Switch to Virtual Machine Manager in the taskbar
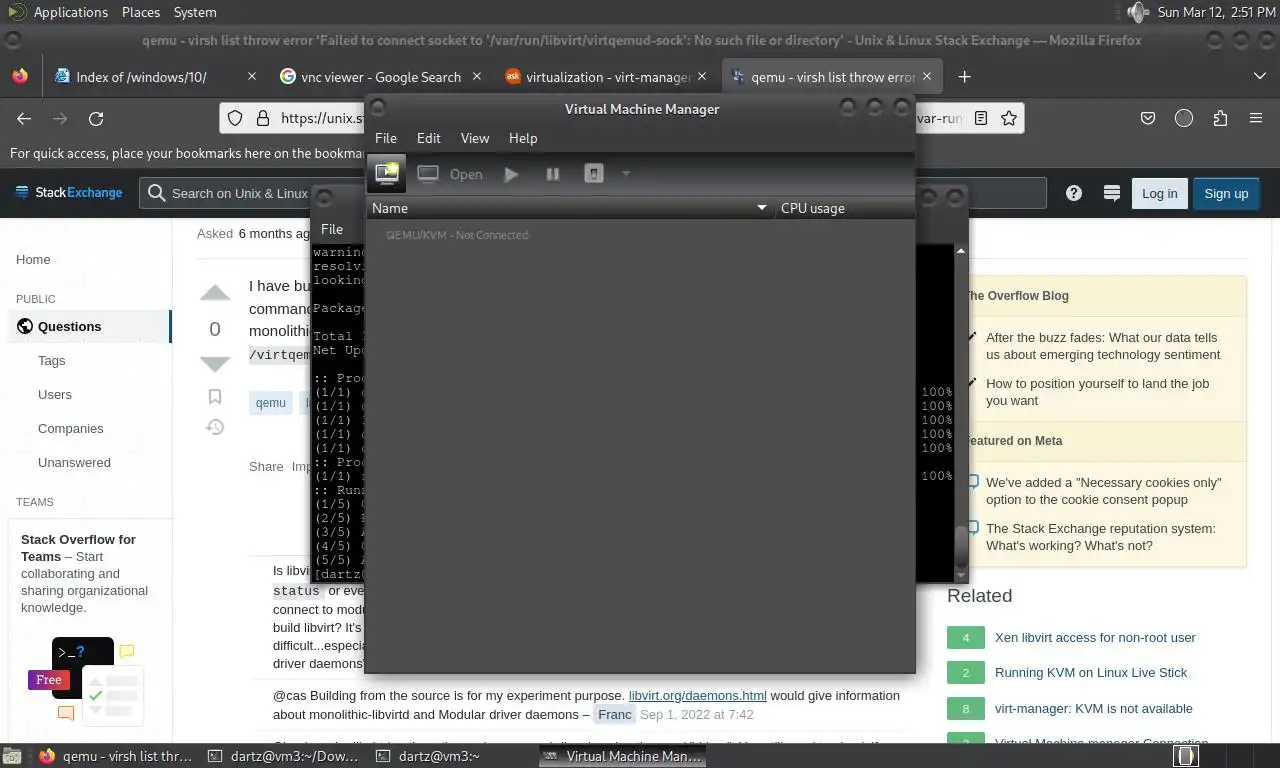The width and height of the screenshot is (1280, 768). [x=622, y=756]
